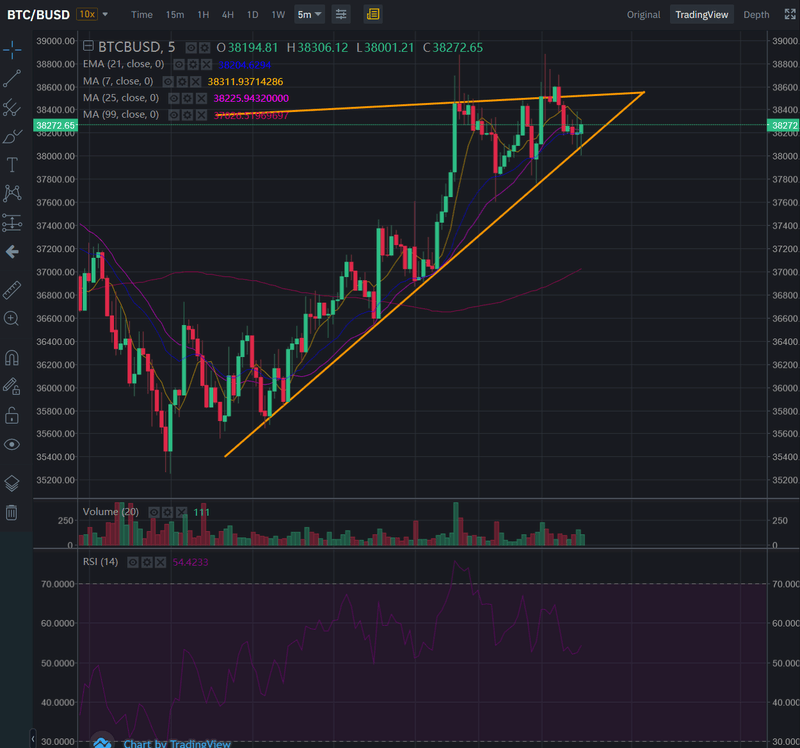Click the RSI value 54.4233
800x748 pixels.
pyautogui.click(x=190, y=562)
